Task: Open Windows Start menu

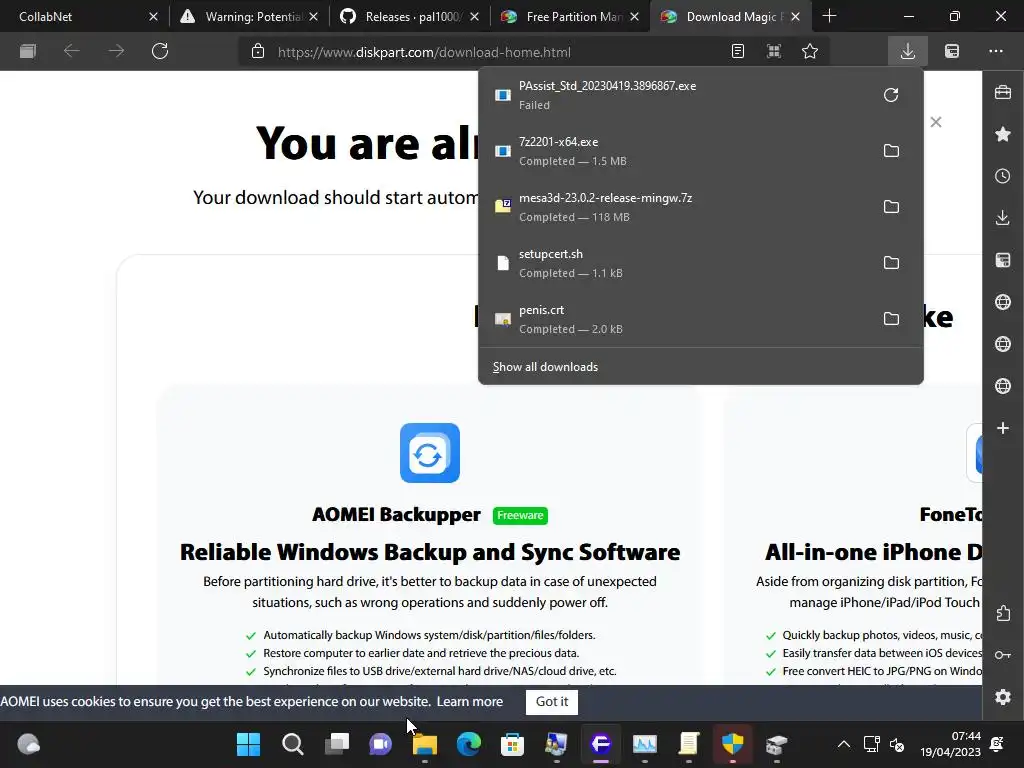Action: [248, 744]
